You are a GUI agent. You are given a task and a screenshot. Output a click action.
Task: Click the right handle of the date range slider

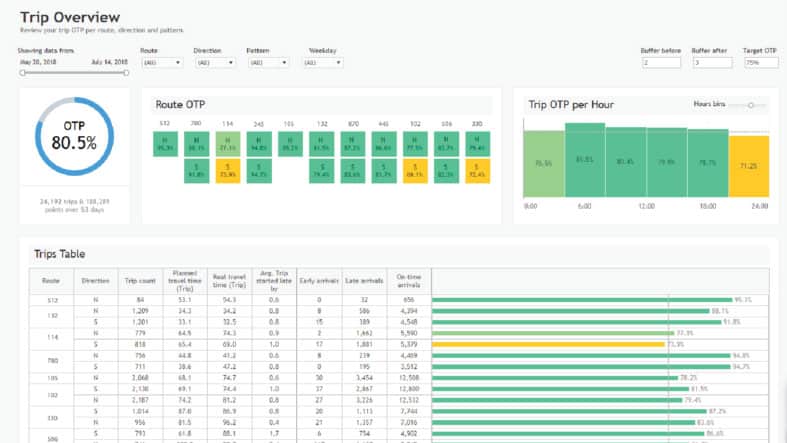[126, 73]
